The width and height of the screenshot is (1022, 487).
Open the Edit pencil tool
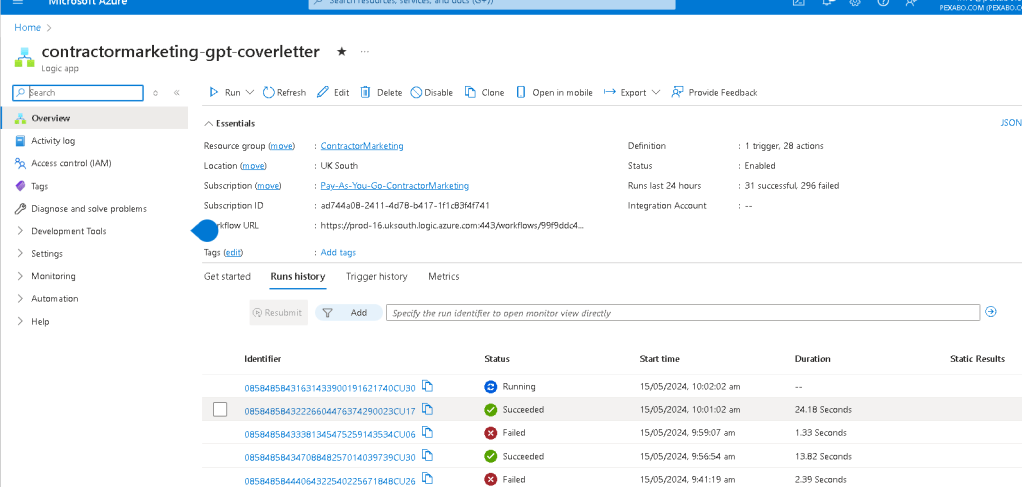click(x=333, y=93)
